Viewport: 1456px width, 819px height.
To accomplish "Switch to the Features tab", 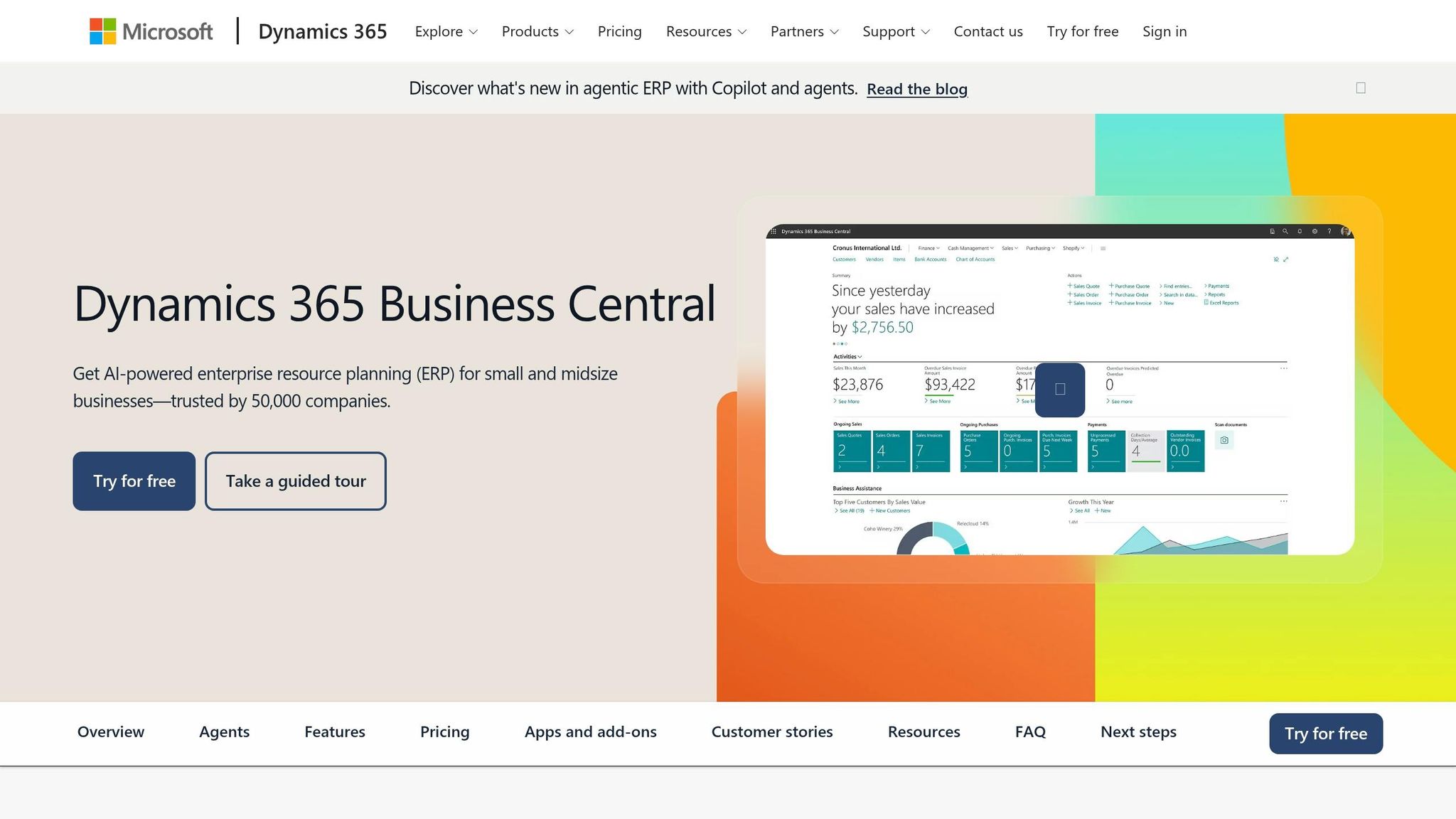I will click(335, 732).
